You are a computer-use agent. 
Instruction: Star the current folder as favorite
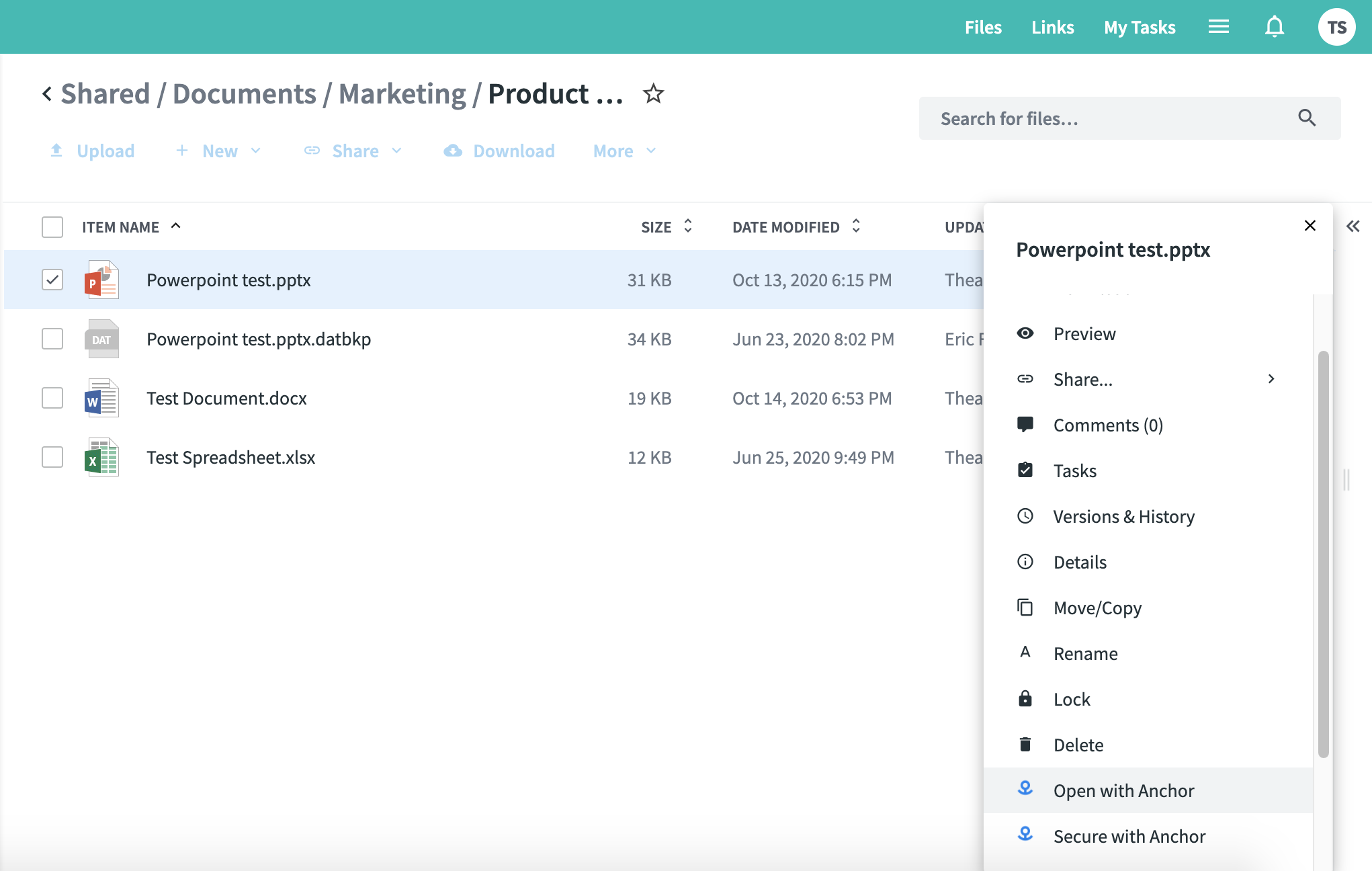[653, 93]
